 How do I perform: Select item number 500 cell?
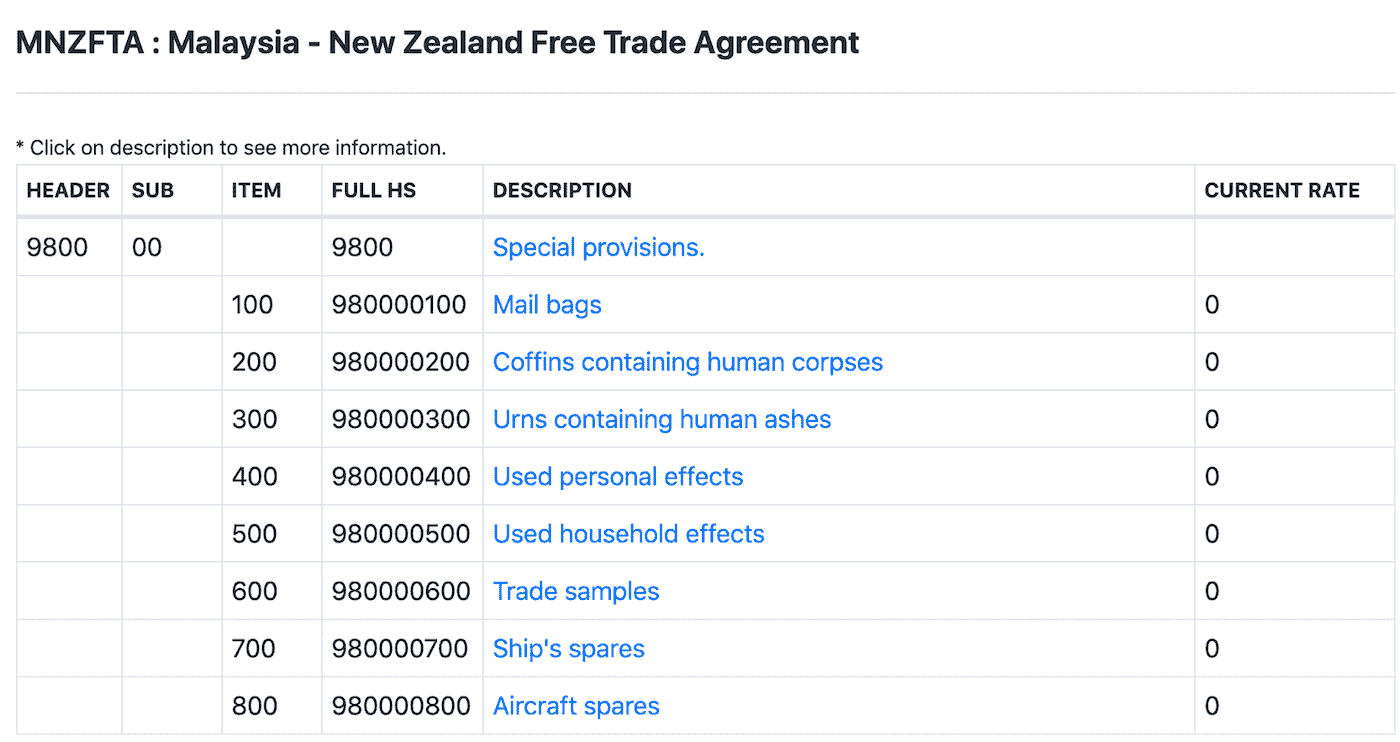coord(254,534)
